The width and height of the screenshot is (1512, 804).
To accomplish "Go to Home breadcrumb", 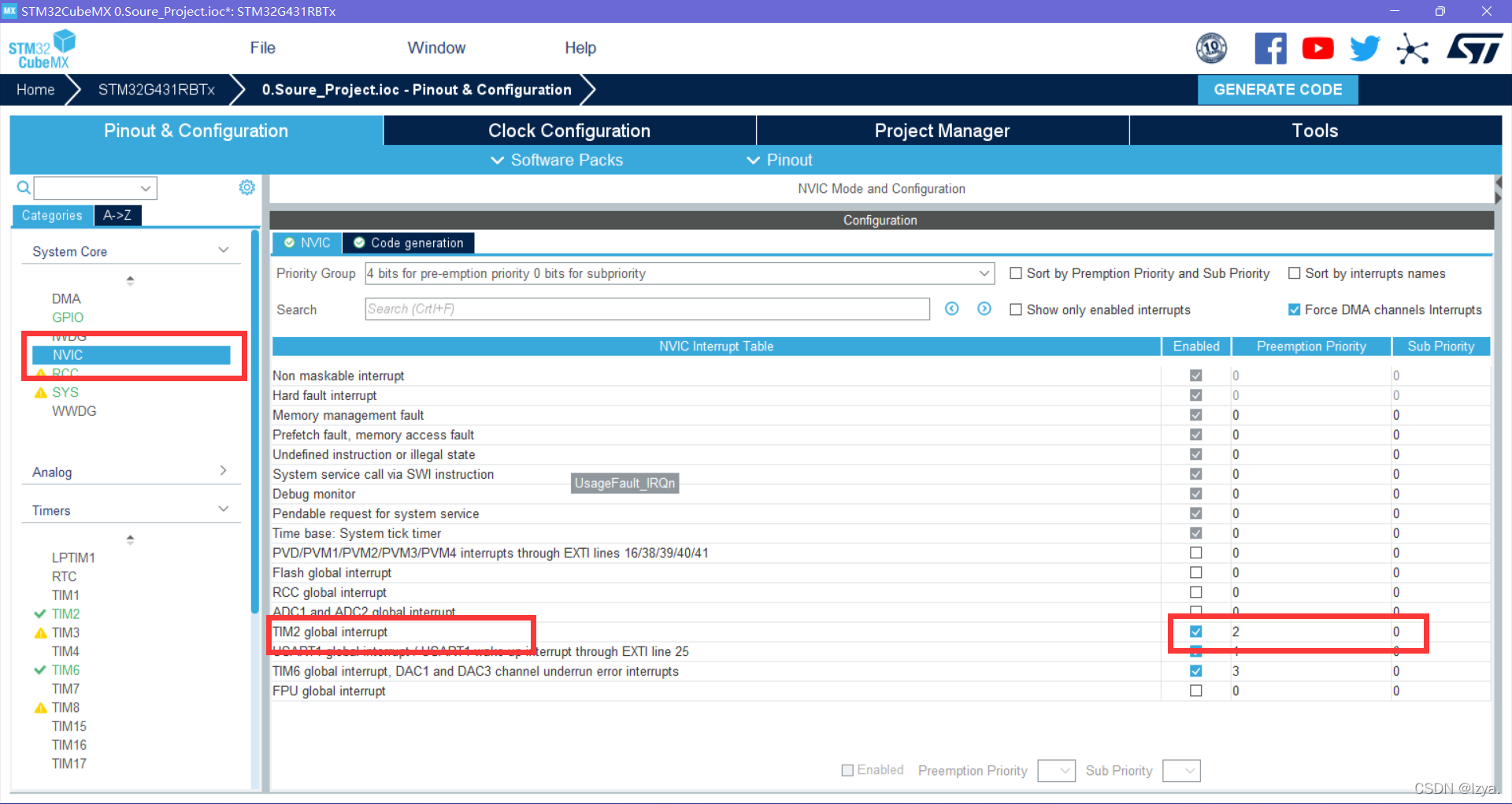I will pos(35,90).
